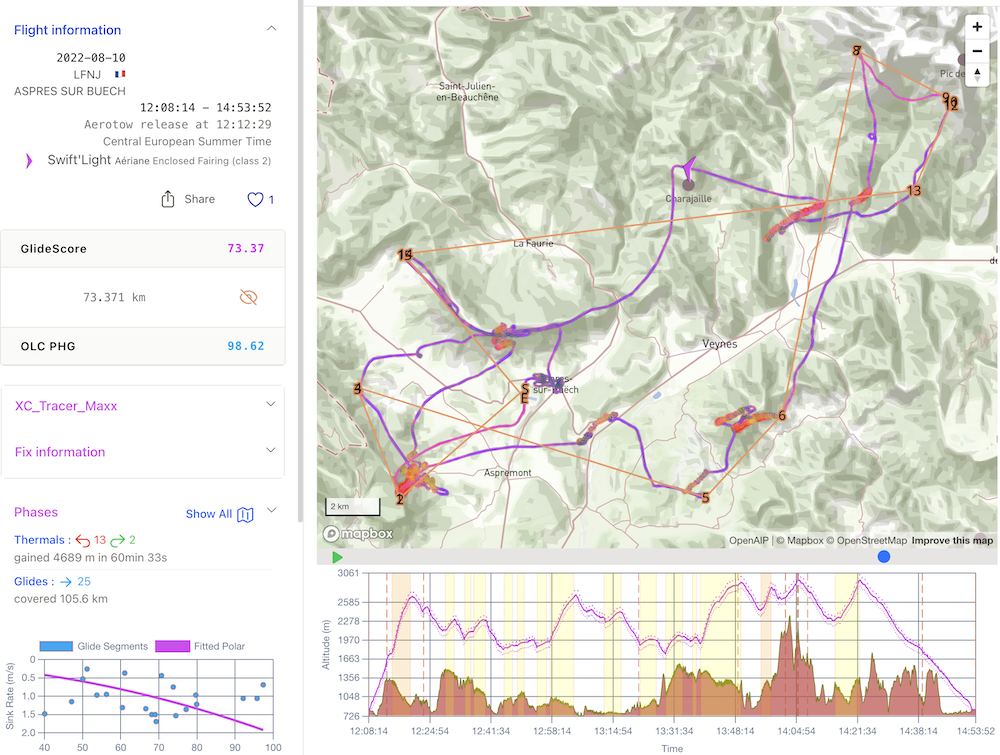The height and width of the screenshot is (755, 1000).
Task: Select the GlideScore scoring row
Action: pos(143,249)
